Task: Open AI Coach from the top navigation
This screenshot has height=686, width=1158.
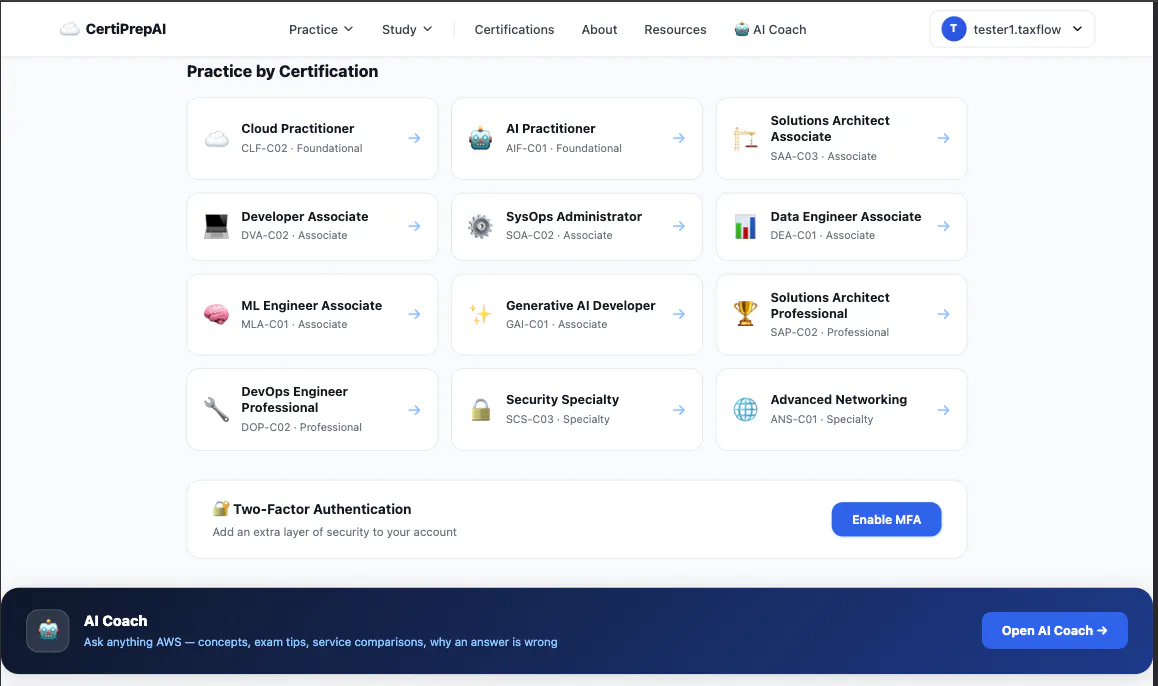Action: (770, 30)
